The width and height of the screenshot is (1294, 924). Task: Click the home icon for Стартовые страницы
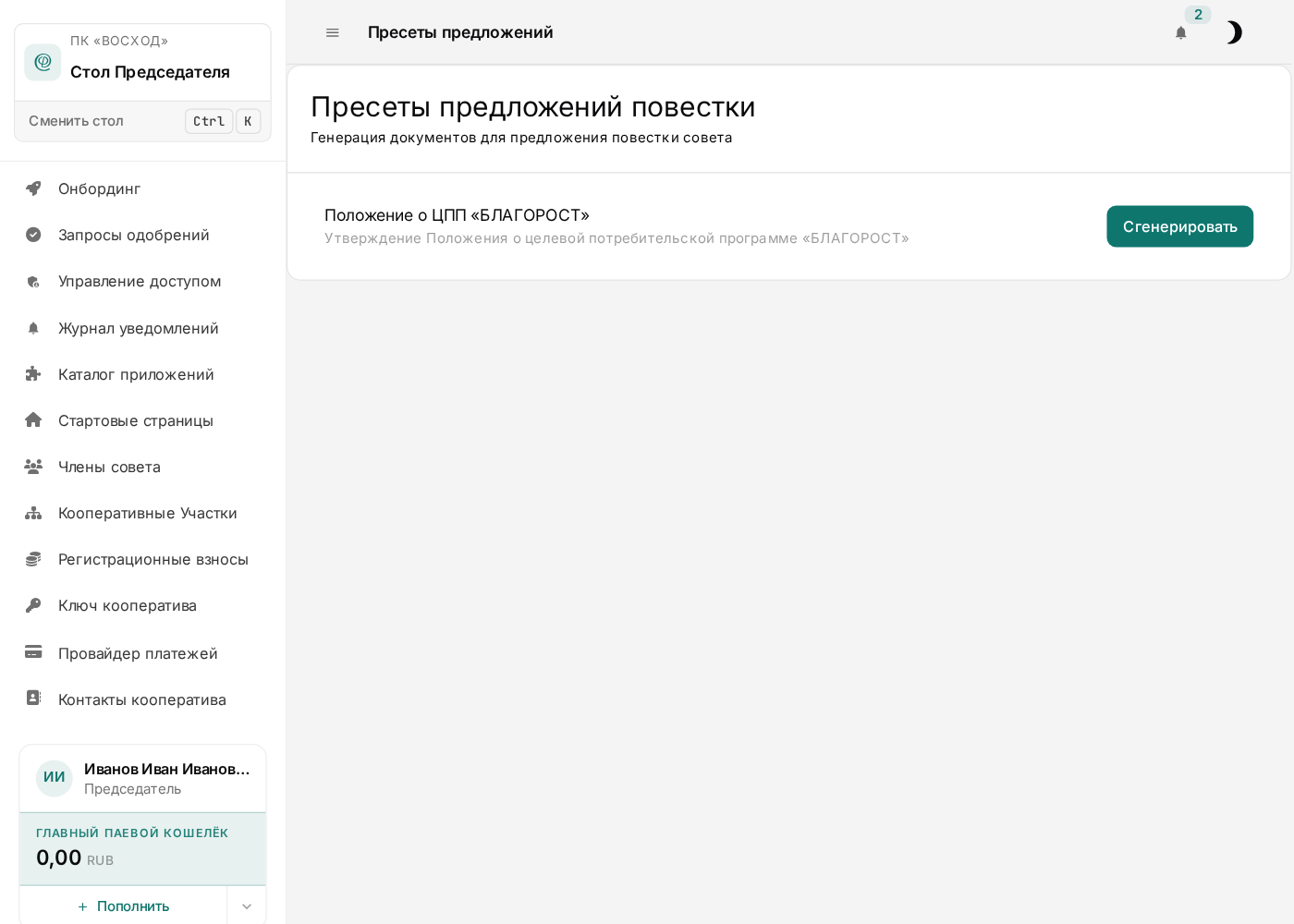click(x=33, y=420)
